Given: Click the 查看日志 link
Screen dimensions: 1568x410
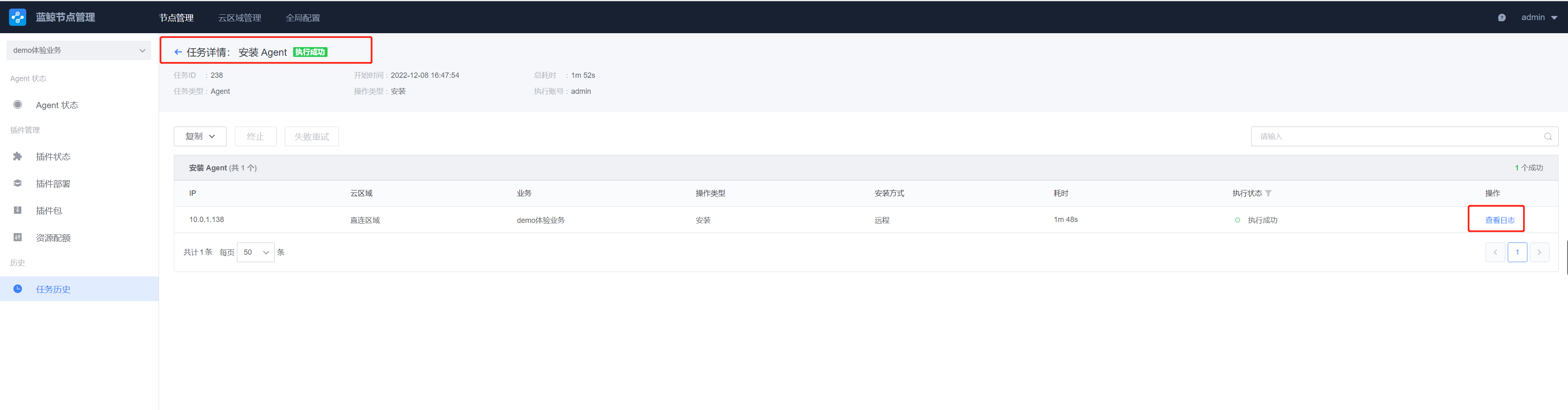Looking at the screenshot, I should pyautogui.click(x=1499, y=220).
